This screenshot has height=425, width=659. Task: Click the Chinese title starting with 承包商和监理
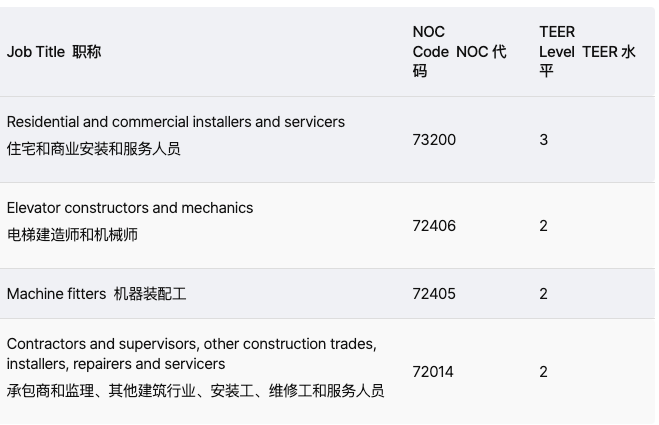point(195,391)
